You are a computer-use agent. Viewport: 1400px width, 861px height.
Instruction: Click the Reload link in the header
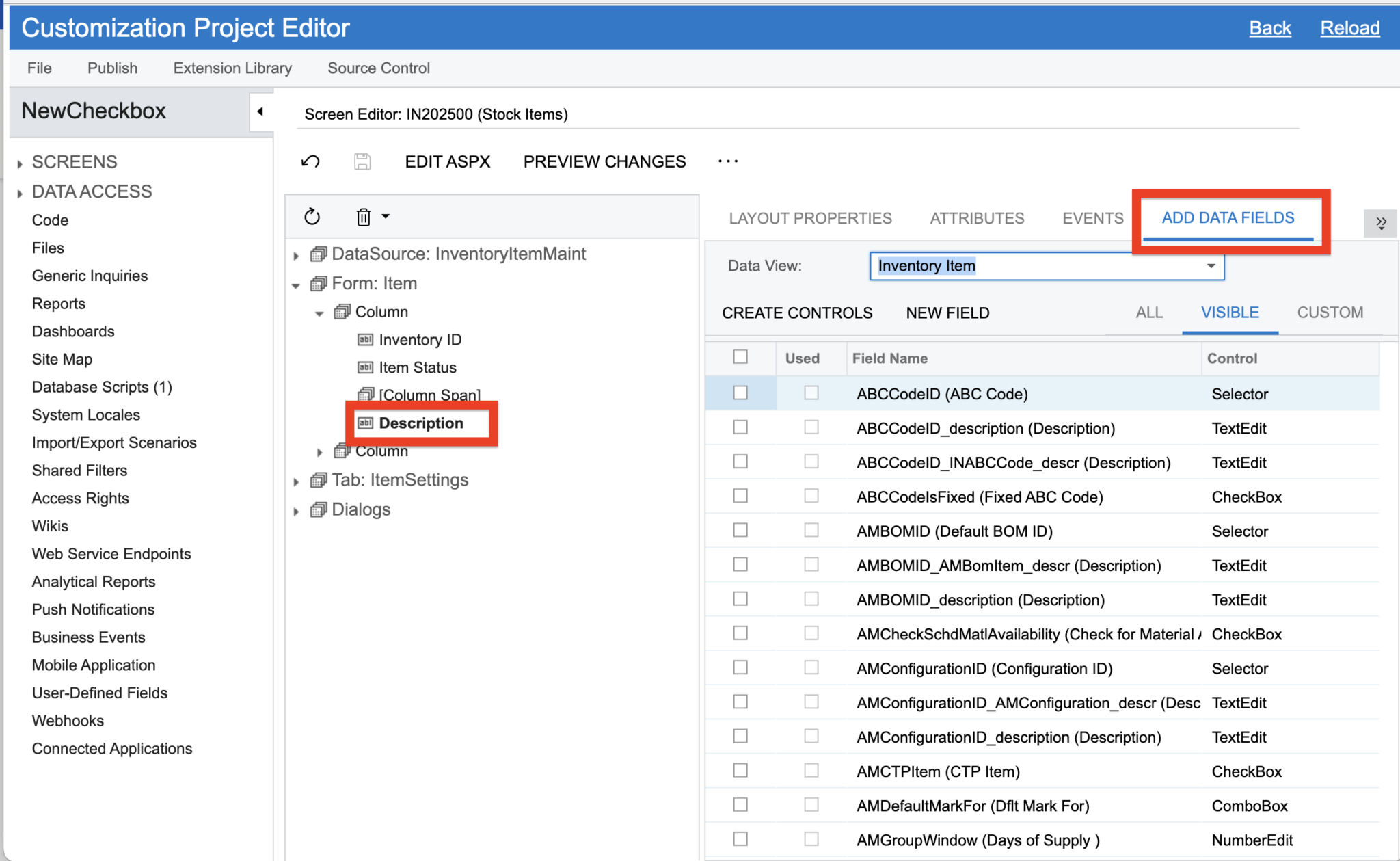point(1349,27)
